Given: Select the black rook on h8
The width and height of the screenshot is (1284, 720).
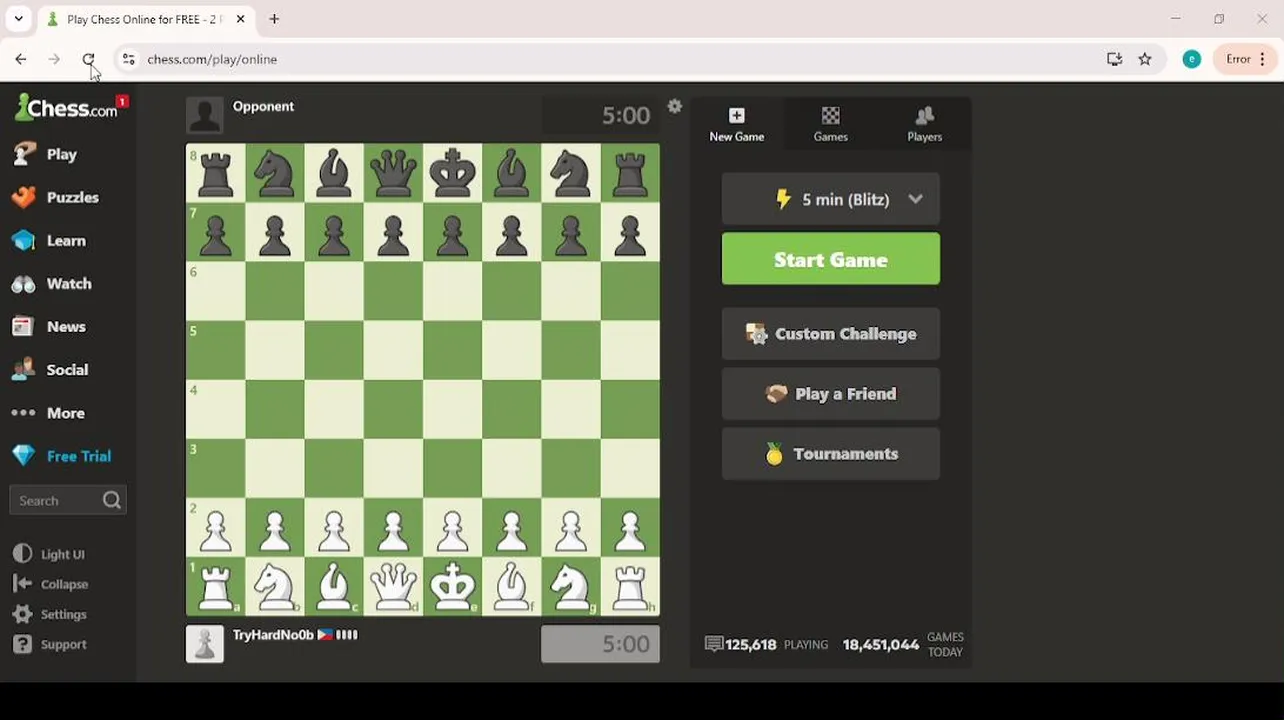Looking at the screenshot, I should pyautogui.click(x=630, y=173).
